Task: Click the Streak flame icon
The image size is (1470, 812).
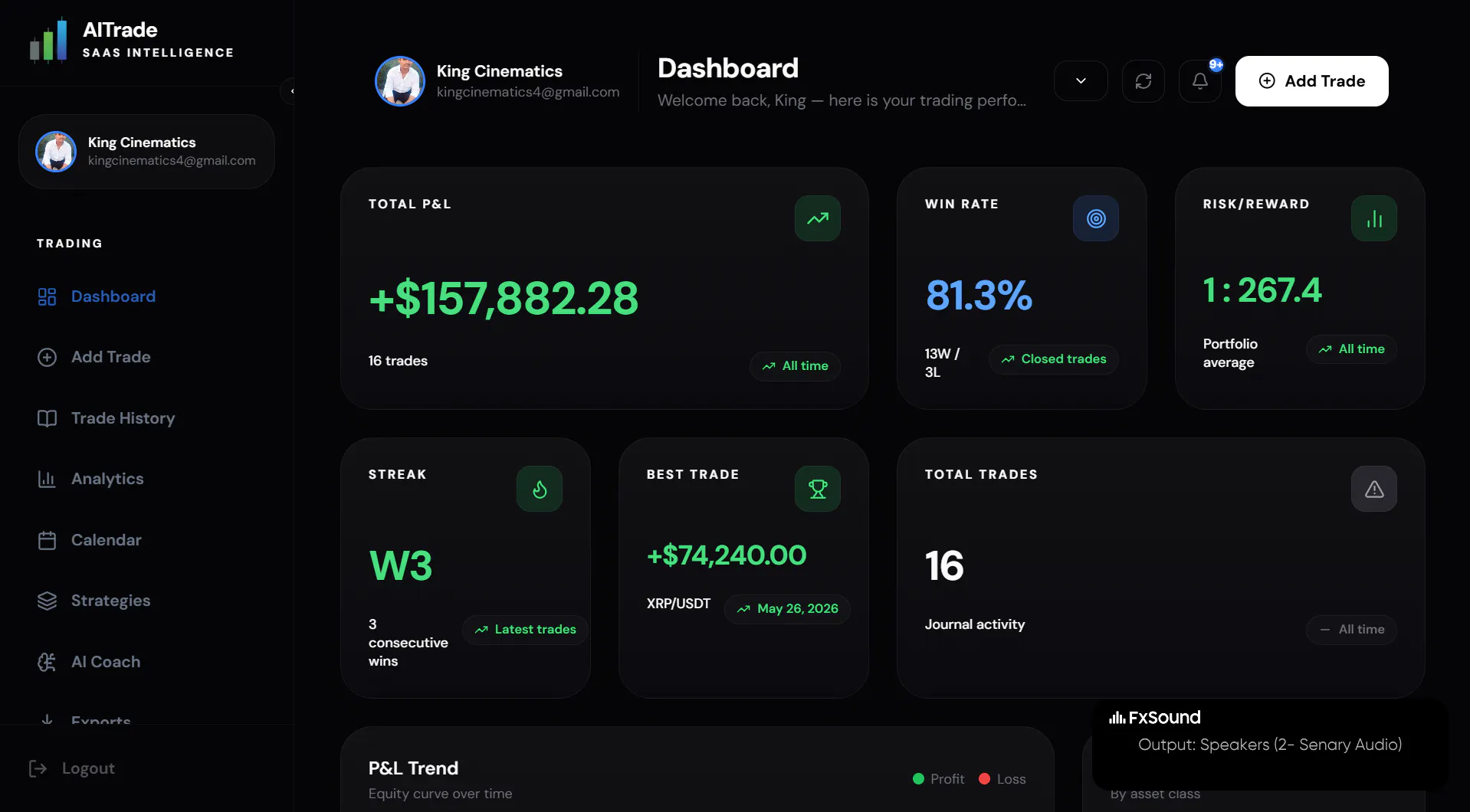Action: click(540, 489)
